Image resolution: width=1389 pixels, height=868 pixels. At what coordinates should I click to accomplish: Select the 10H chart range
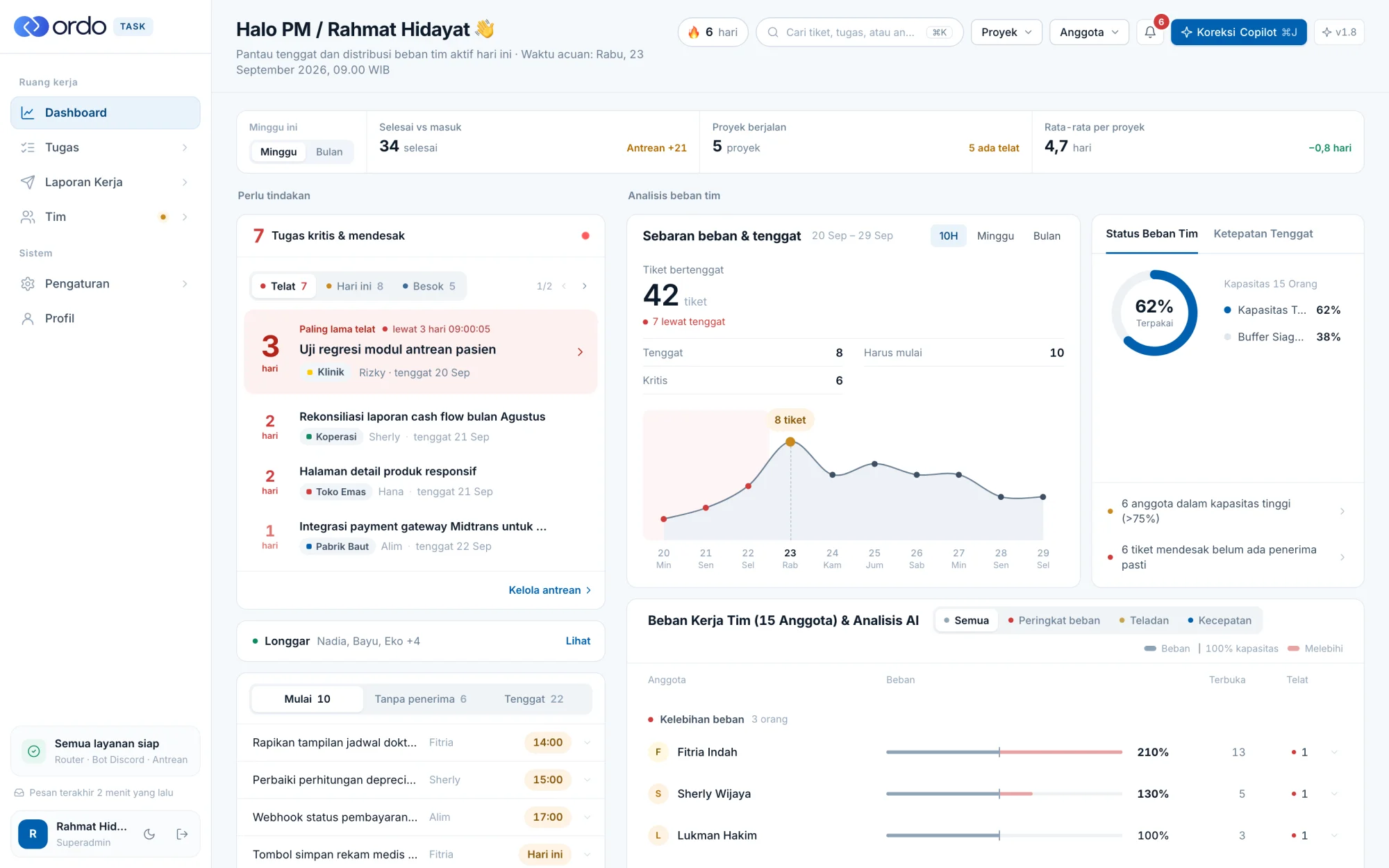point(948,236)
